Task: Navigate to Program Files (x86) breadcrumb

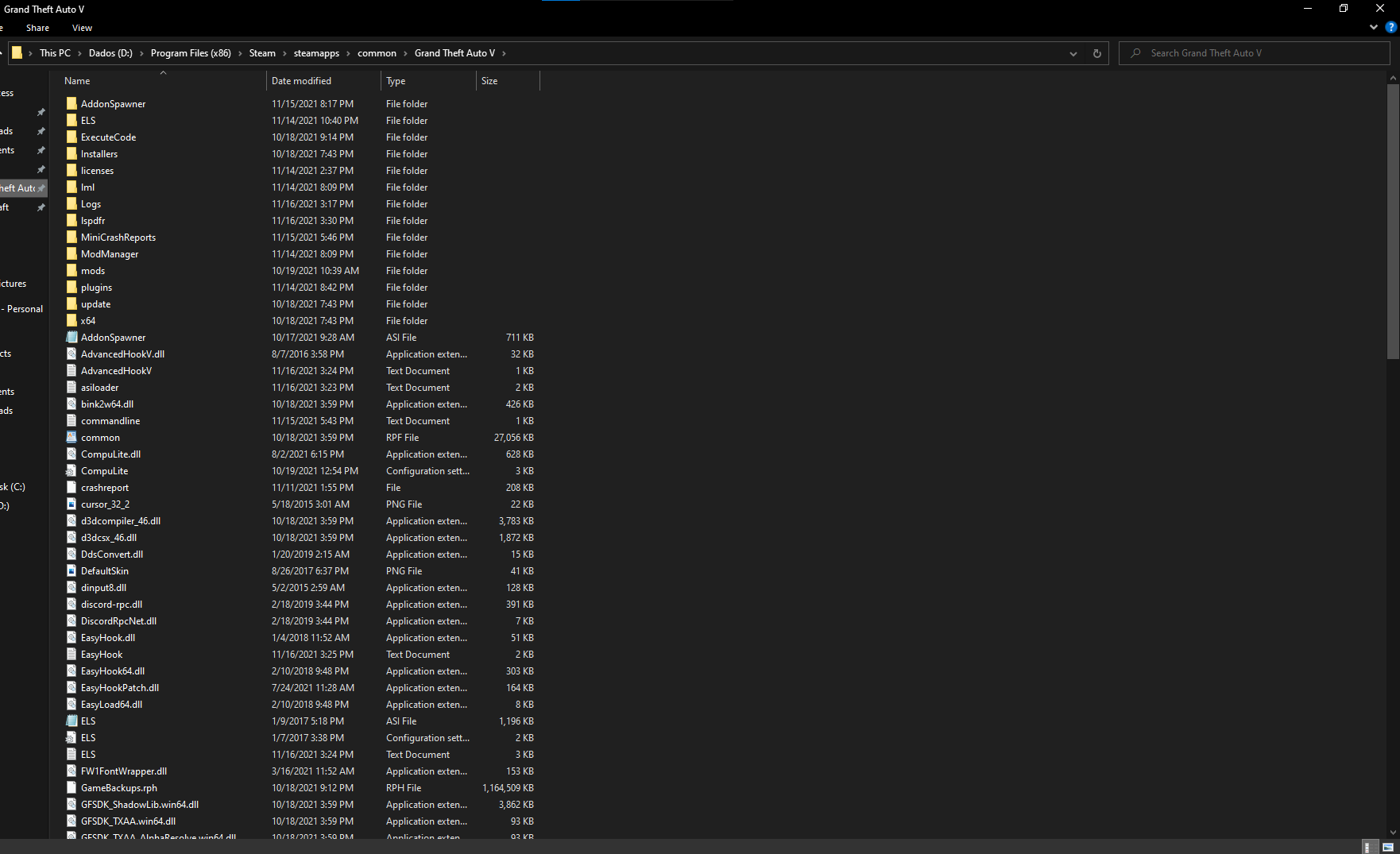Action: [x=191, y=53]
